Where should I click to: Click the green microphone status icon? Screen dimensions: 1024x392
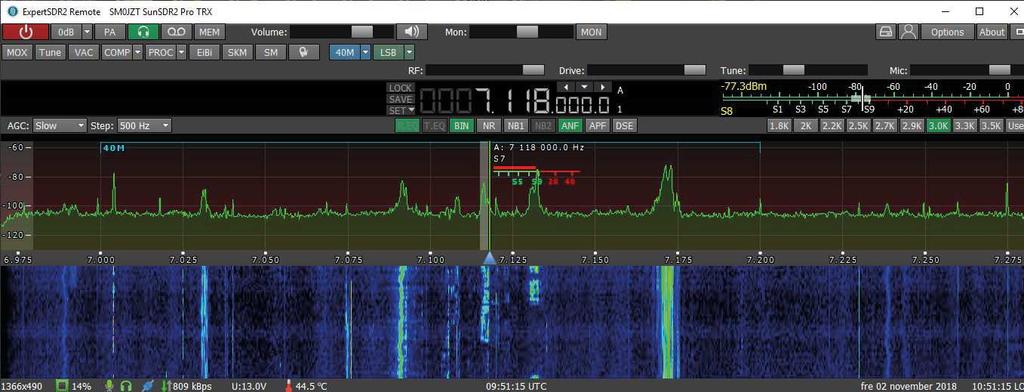pyautogui.click(x=110, y=386)
